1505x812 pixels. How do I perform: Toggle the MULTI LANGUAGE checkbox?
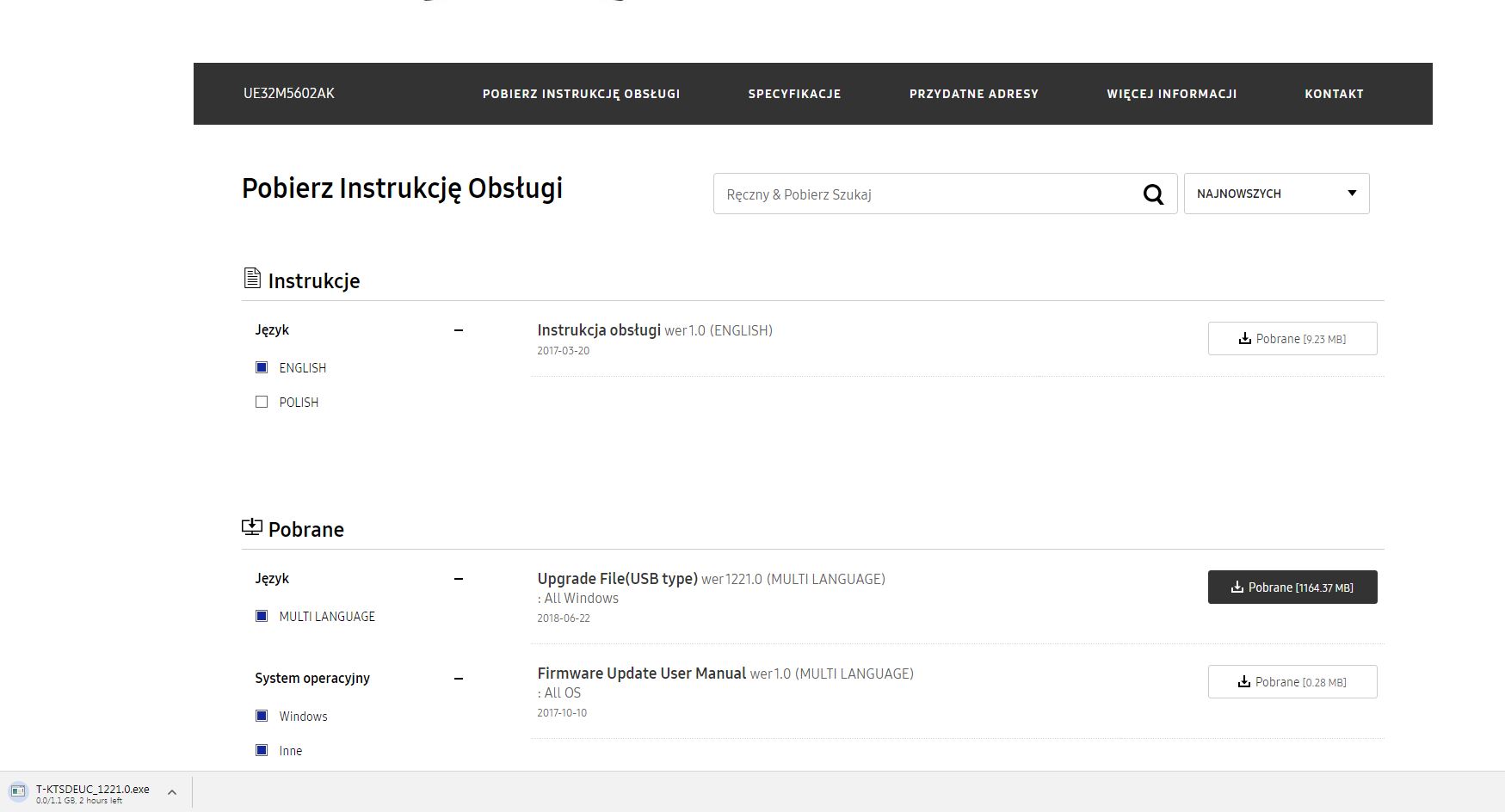[x=262, y=616]
